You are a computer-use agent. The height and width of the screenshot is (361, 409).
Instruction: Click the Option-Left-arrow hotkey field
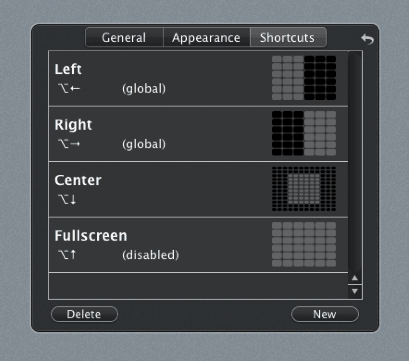point(69,89)
